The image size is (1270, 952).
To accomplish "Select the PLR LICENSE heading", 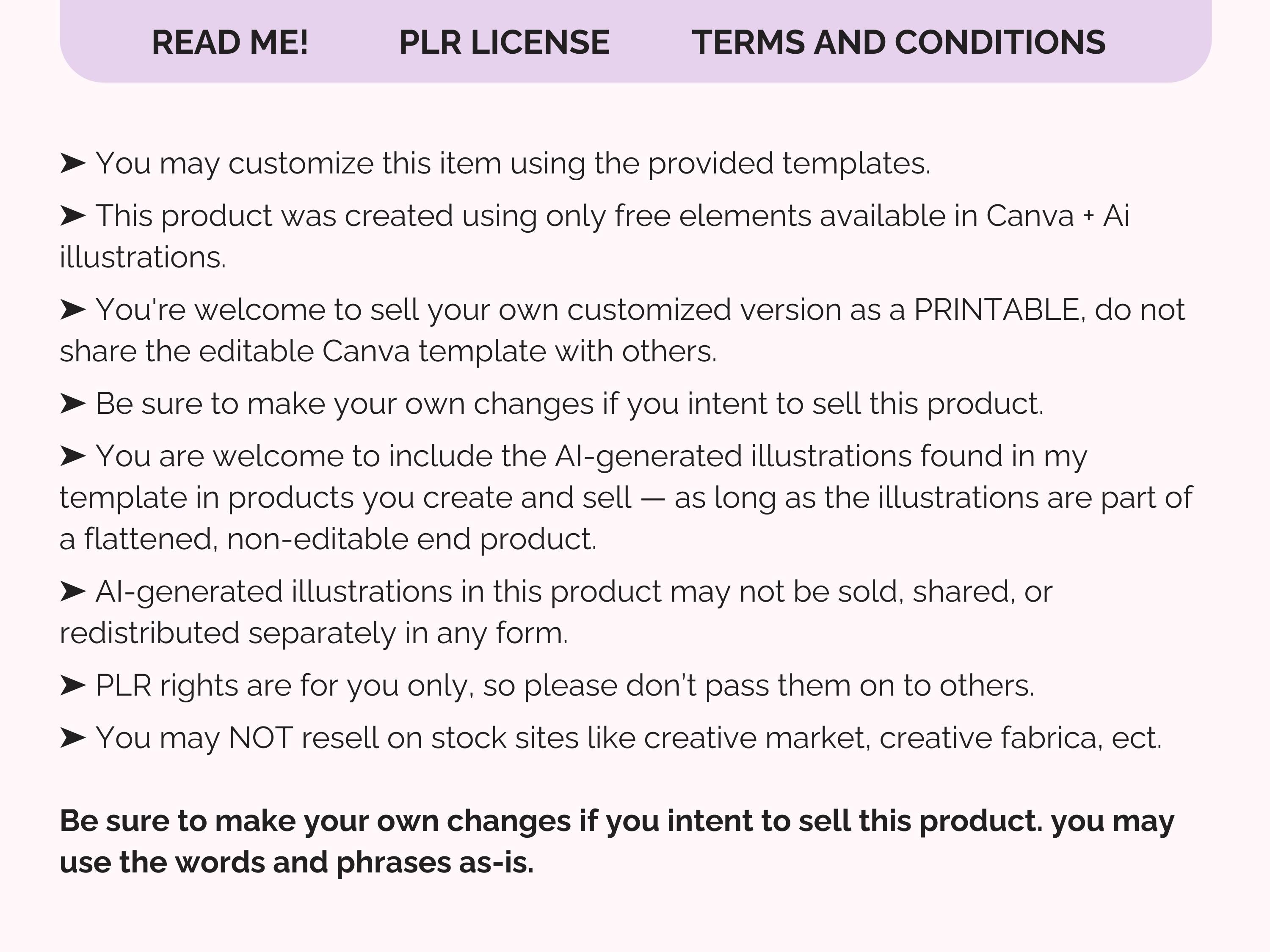I will tap(504, 42).
